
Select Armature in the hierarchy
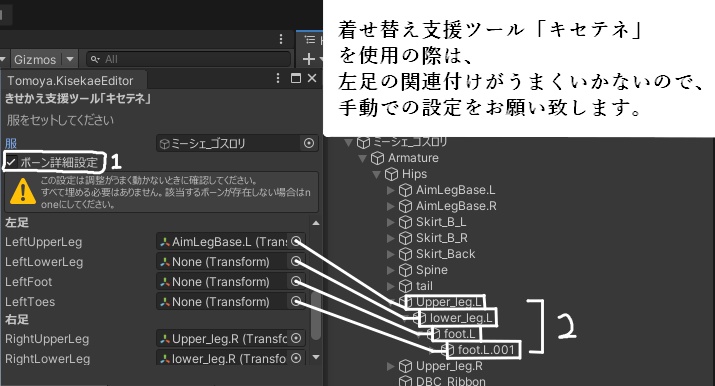click(413, 158)
